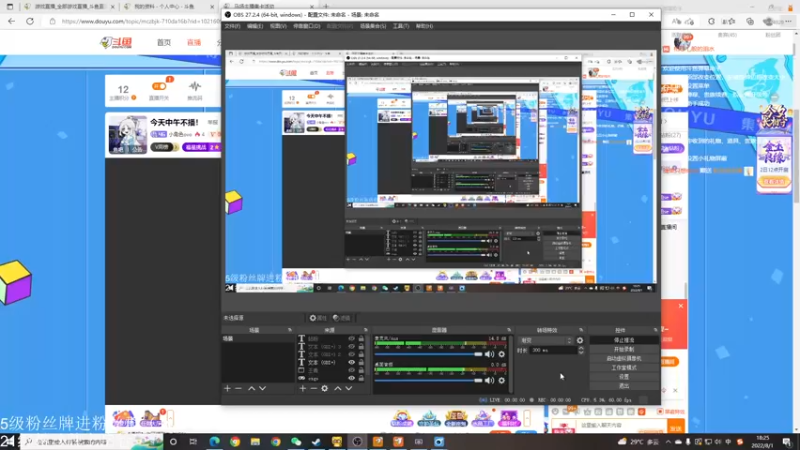Click Properties gear button above Scenes panel

pyautogui.click(x=318, y=318)
